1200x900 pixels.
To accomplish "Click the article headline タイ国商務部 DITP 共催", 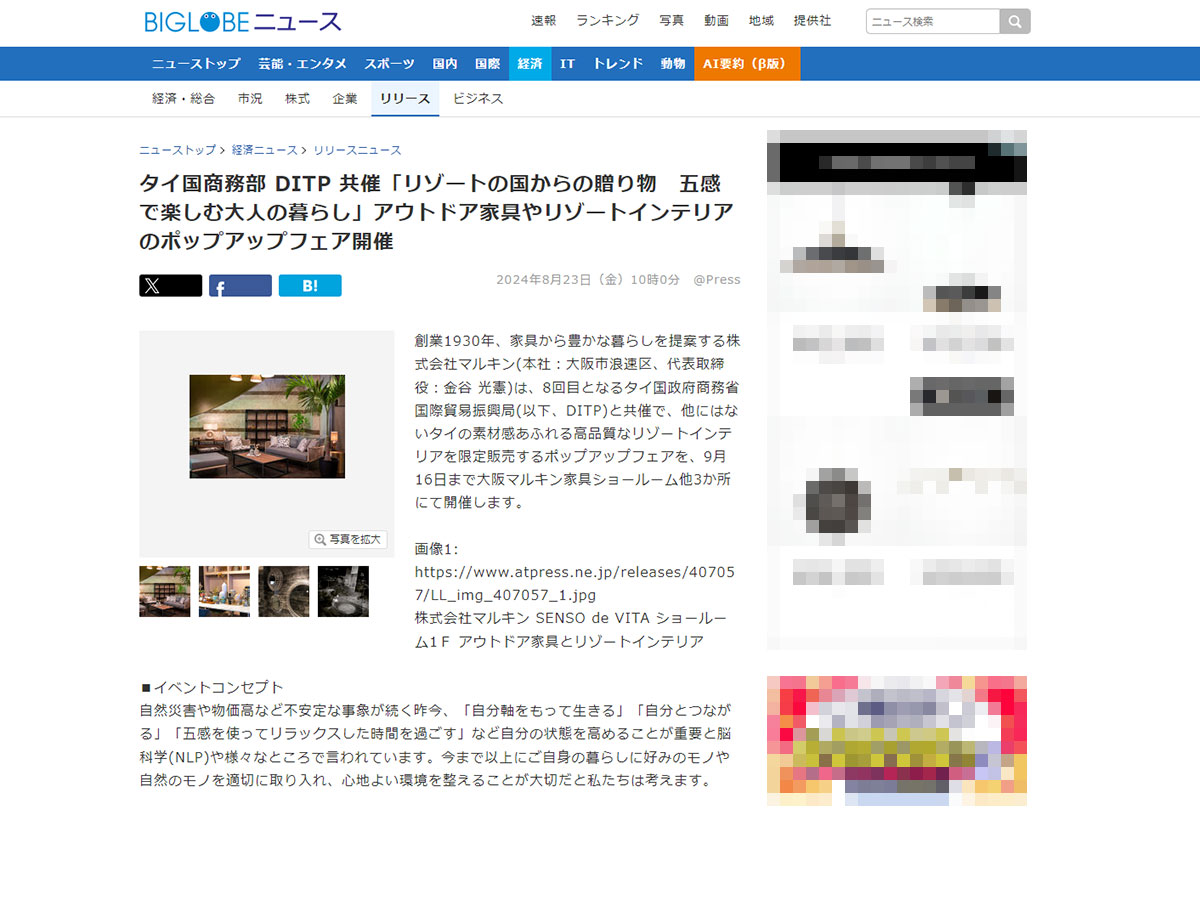I will pos(436,213).
